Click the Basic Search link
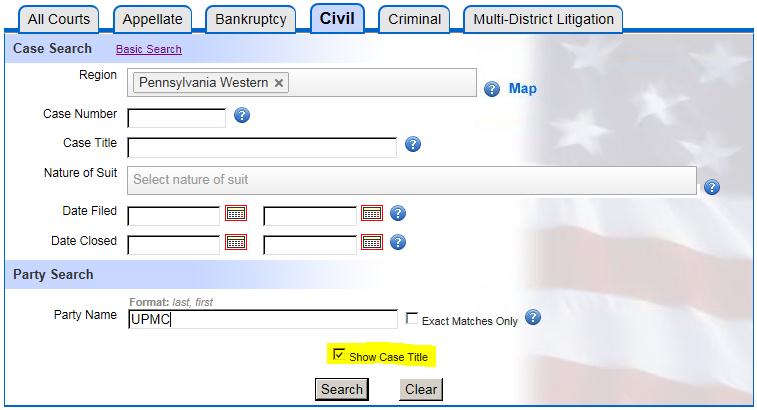Screen dimensions: 757x410 (148, 49)
